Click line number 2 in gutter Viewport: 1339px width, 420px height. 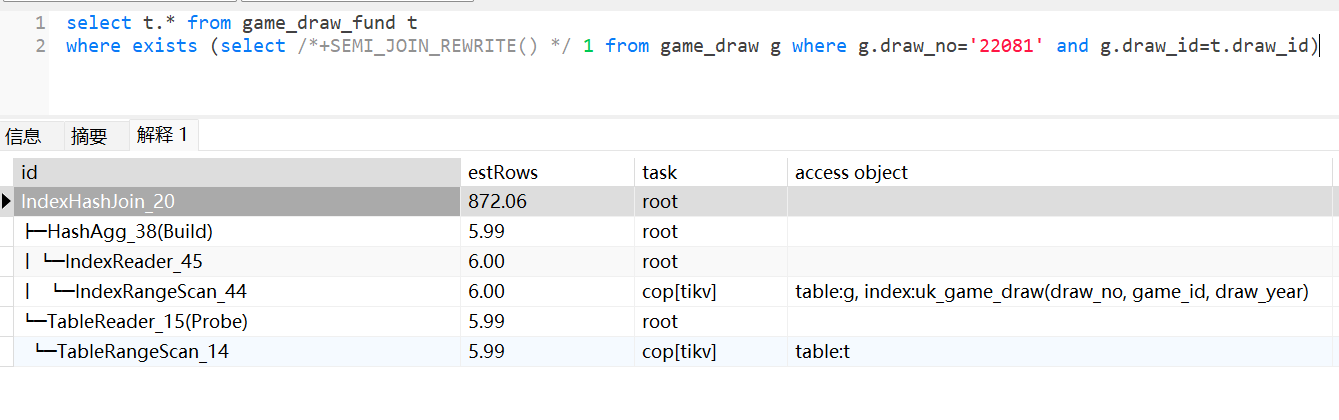coord(39,45)
